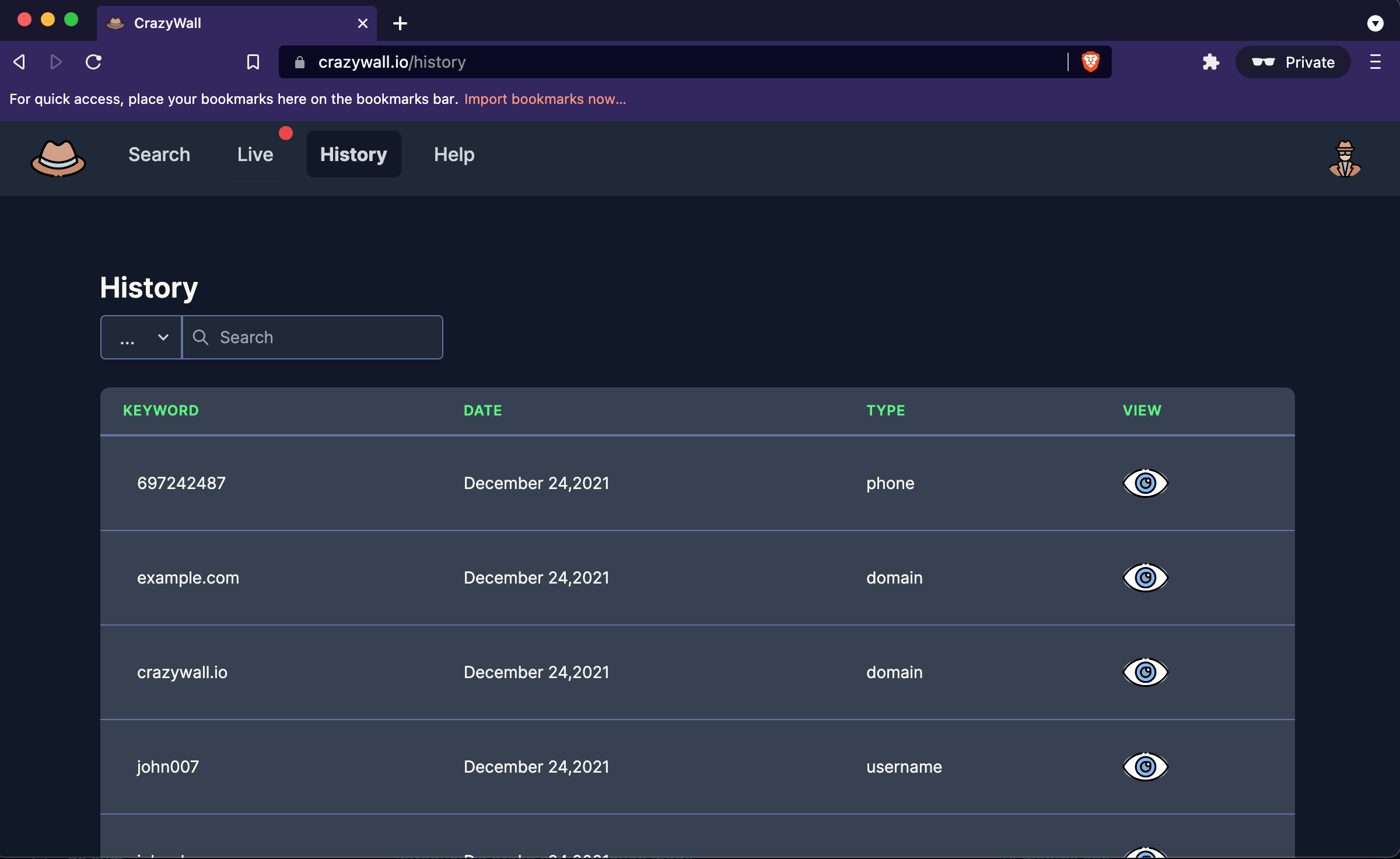1400x859 pixels.
Task: Open the history filter type dropdown
Action: point(142,337)
